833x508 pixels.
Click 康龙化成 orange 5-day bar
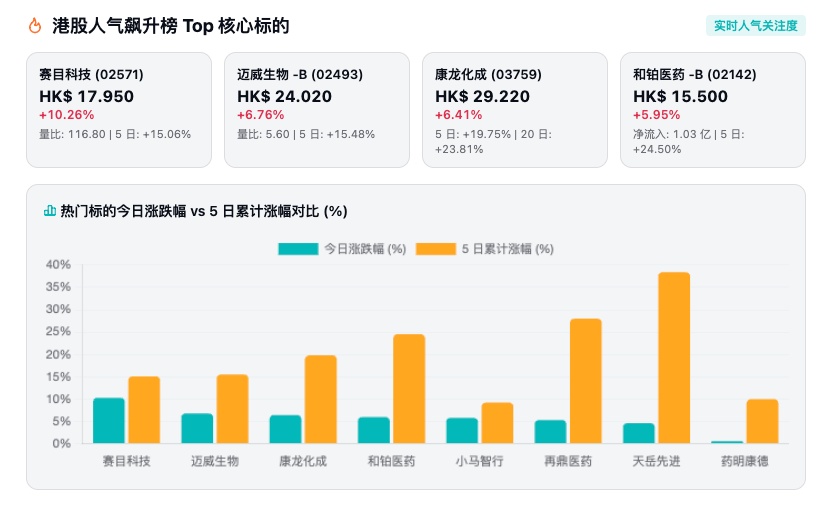click(x=320, y=399)
